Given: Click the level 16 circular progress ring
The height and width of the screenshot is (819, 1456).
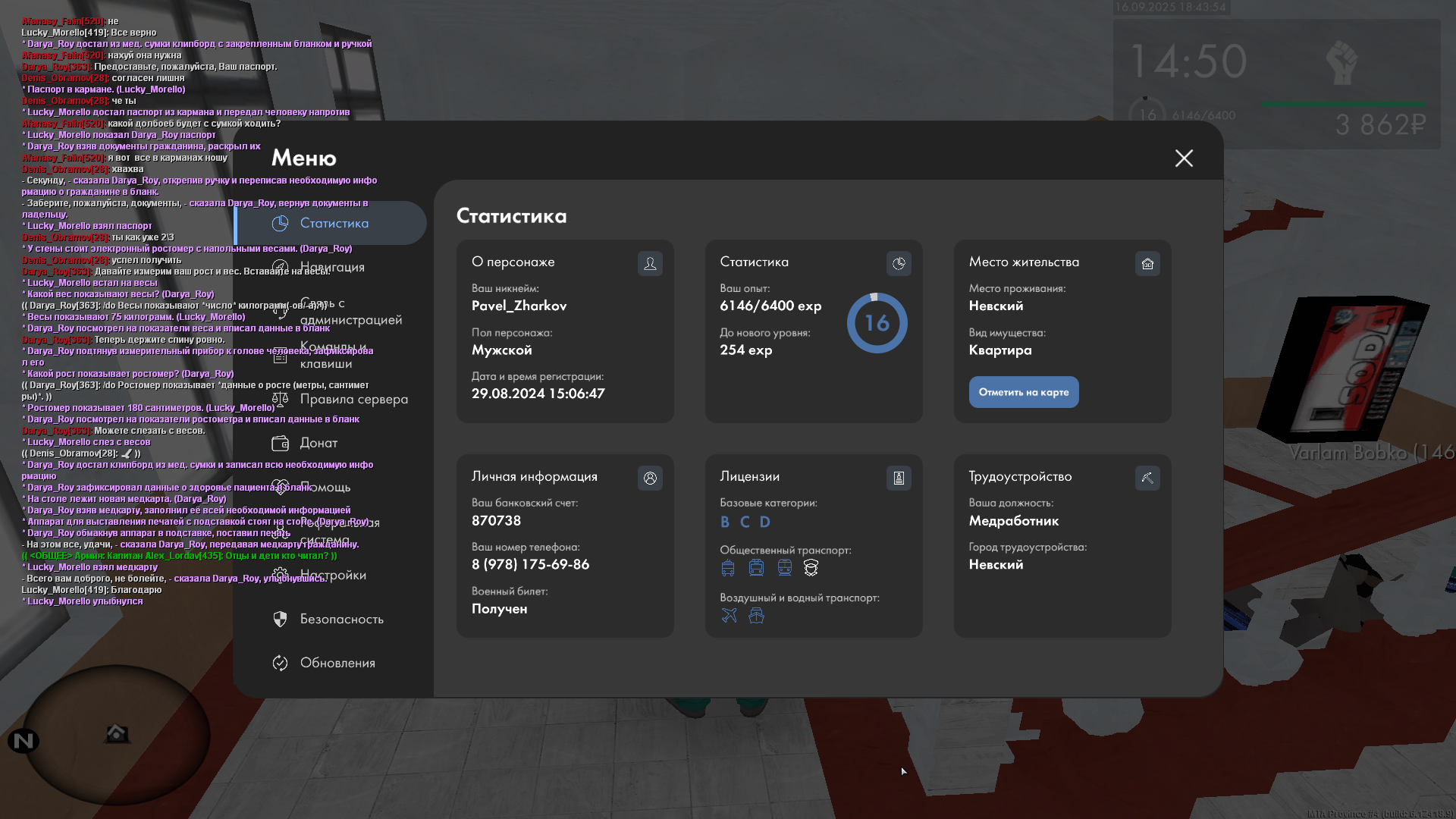Looking at the screenshot, I should coord(877,323).
